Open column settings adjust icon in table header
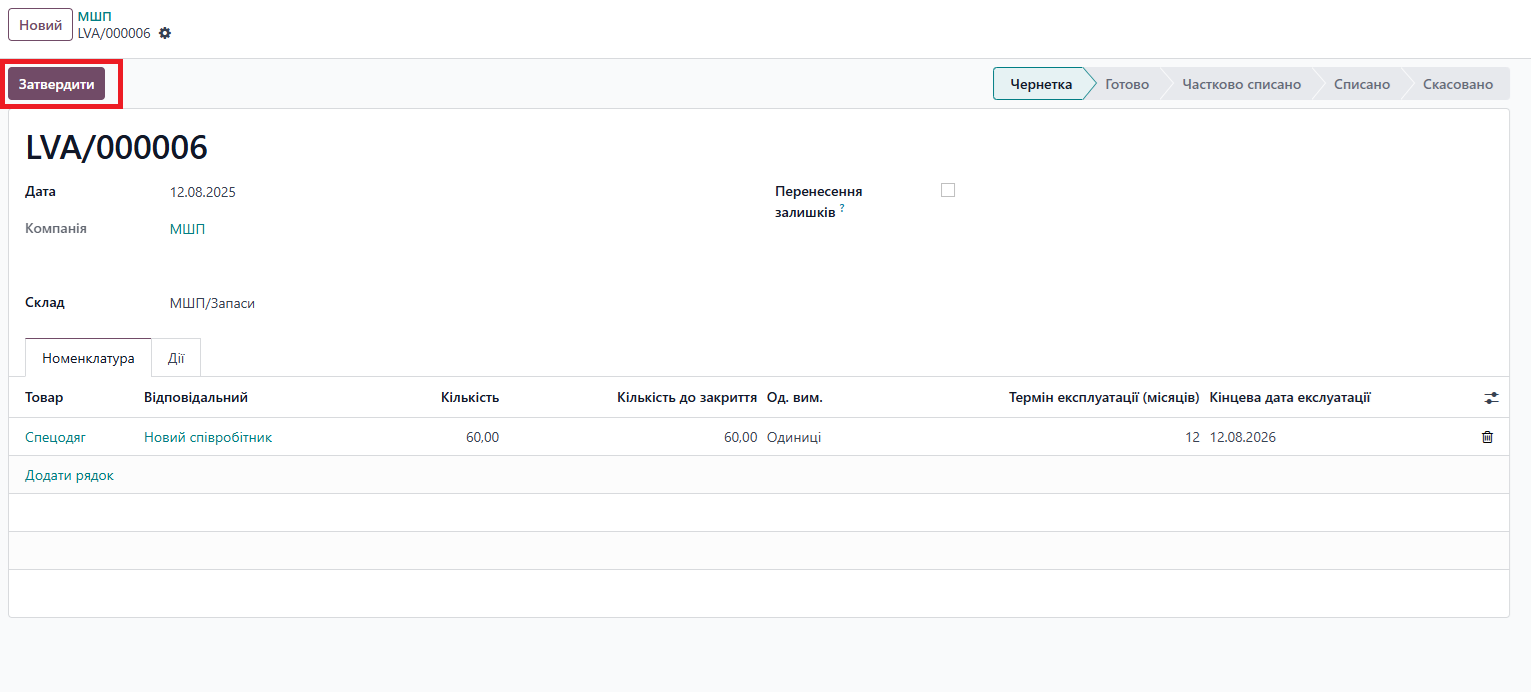 tap(1491, 398)
